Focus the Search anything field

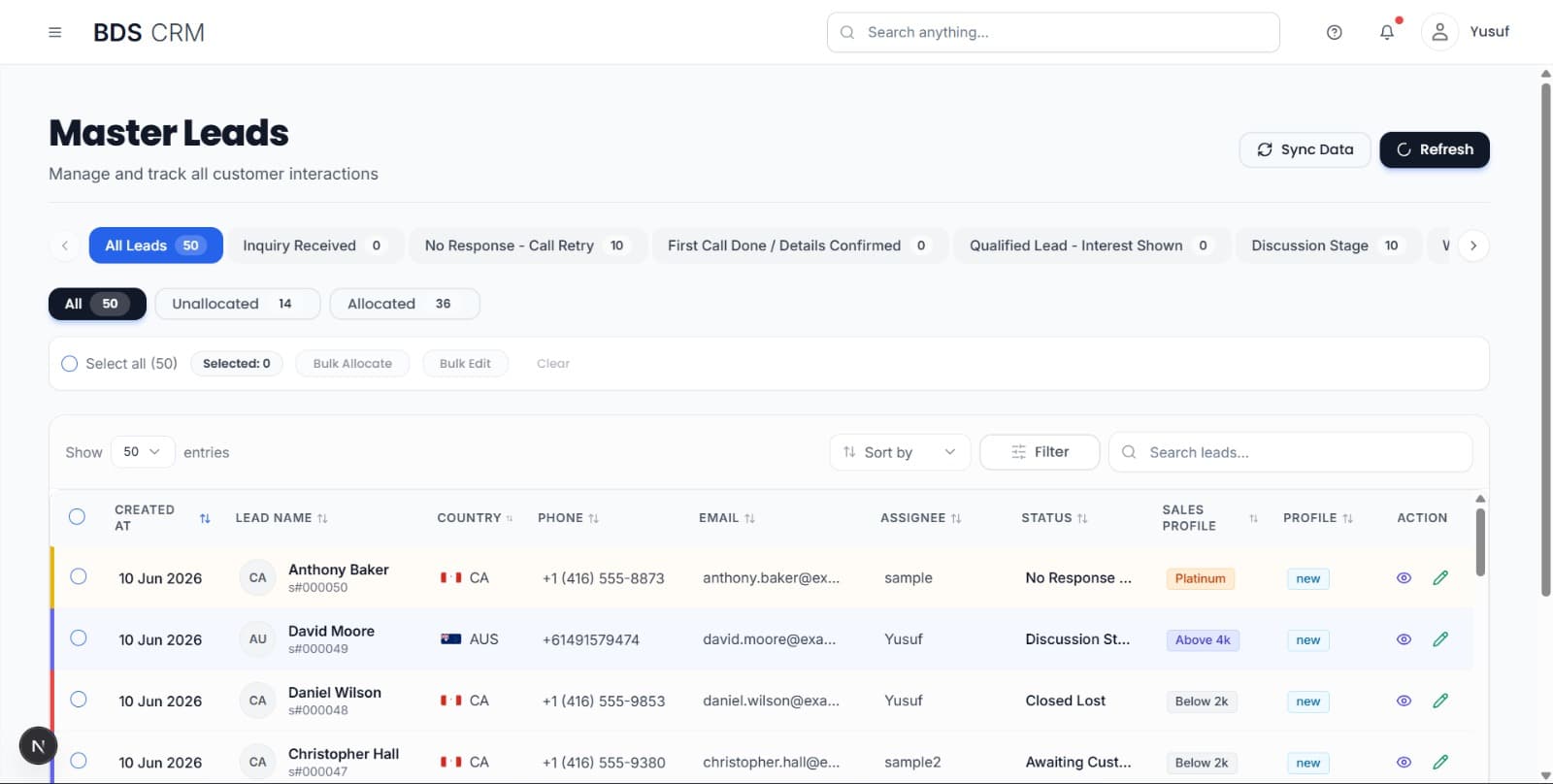coord(1053,32)
